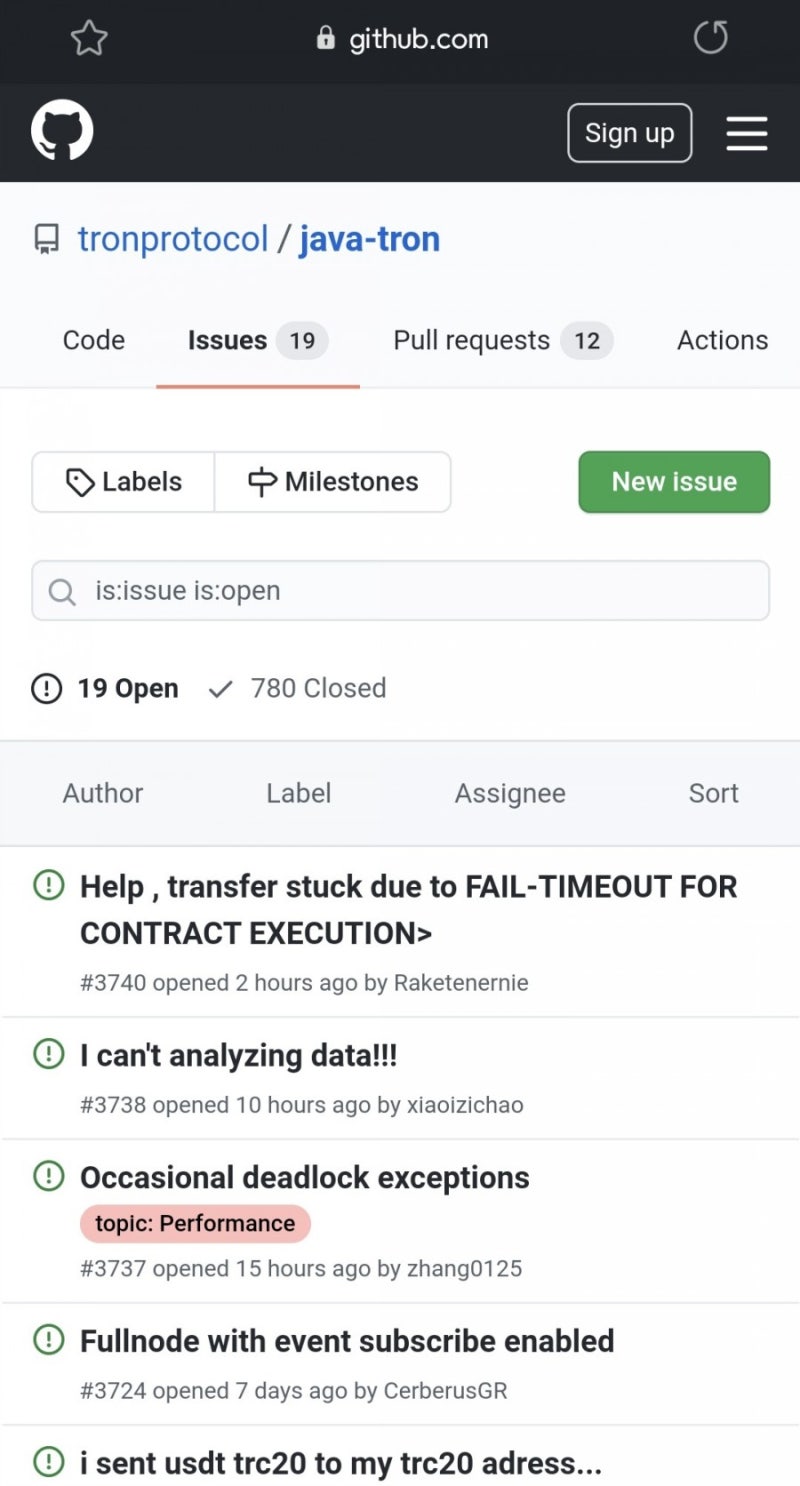800x1486 pixels.
Task: Open the hamburger navigation menu
Action: click(x=746, y=133)
